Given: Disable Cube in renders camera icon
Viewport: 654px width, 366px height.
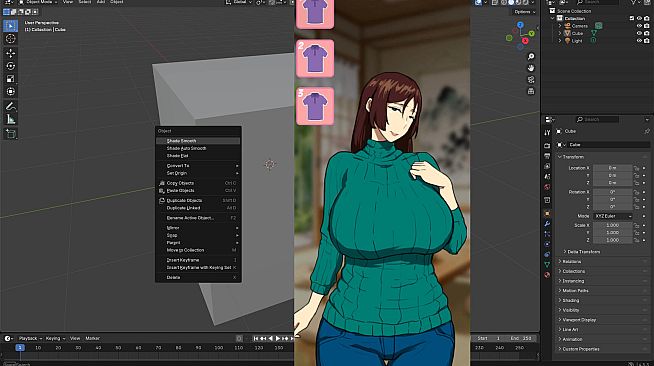Looking at the screenshot, I should point(646,33).
